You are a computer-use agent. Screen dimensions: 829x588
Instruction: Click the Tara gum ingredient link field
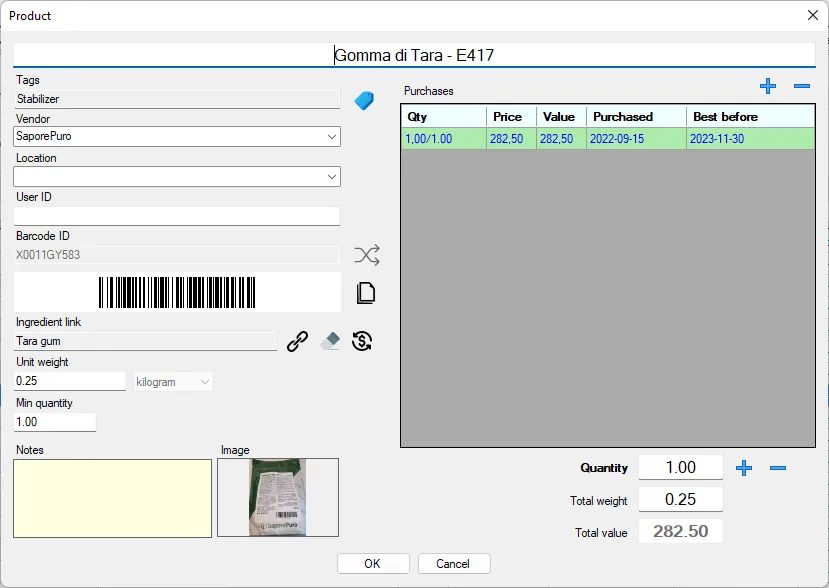click(x=145, y=341)
